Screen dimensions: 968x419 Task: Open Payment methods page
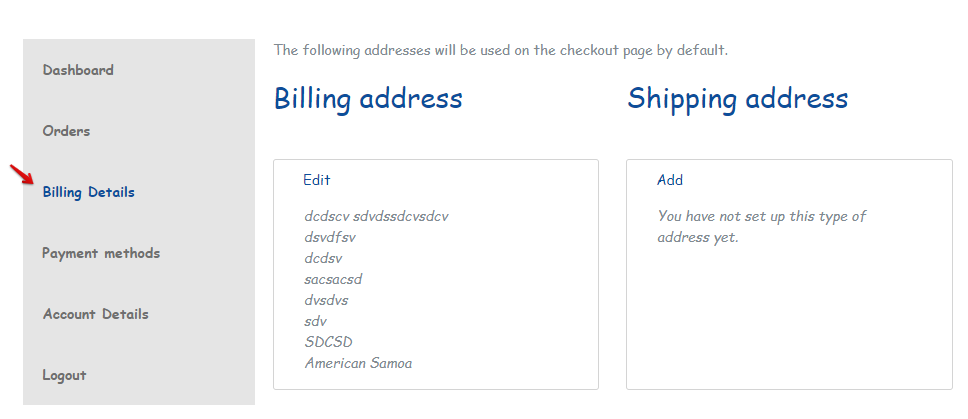(101, 253)
